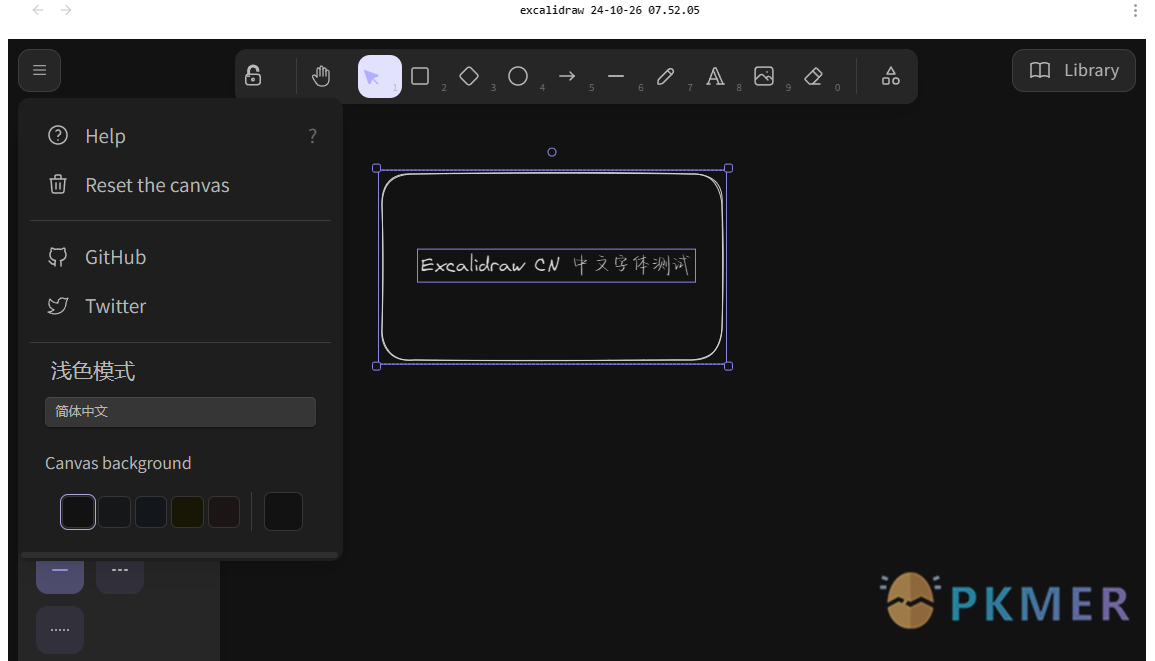Select the Arrow tool
The height and width of the screenshot is (661, 1155).
(567, 76)
